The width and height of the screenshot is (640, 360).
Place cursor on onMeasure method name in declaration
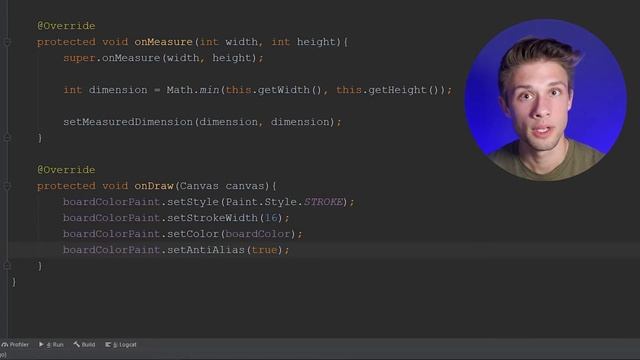[x=163, y=42]
